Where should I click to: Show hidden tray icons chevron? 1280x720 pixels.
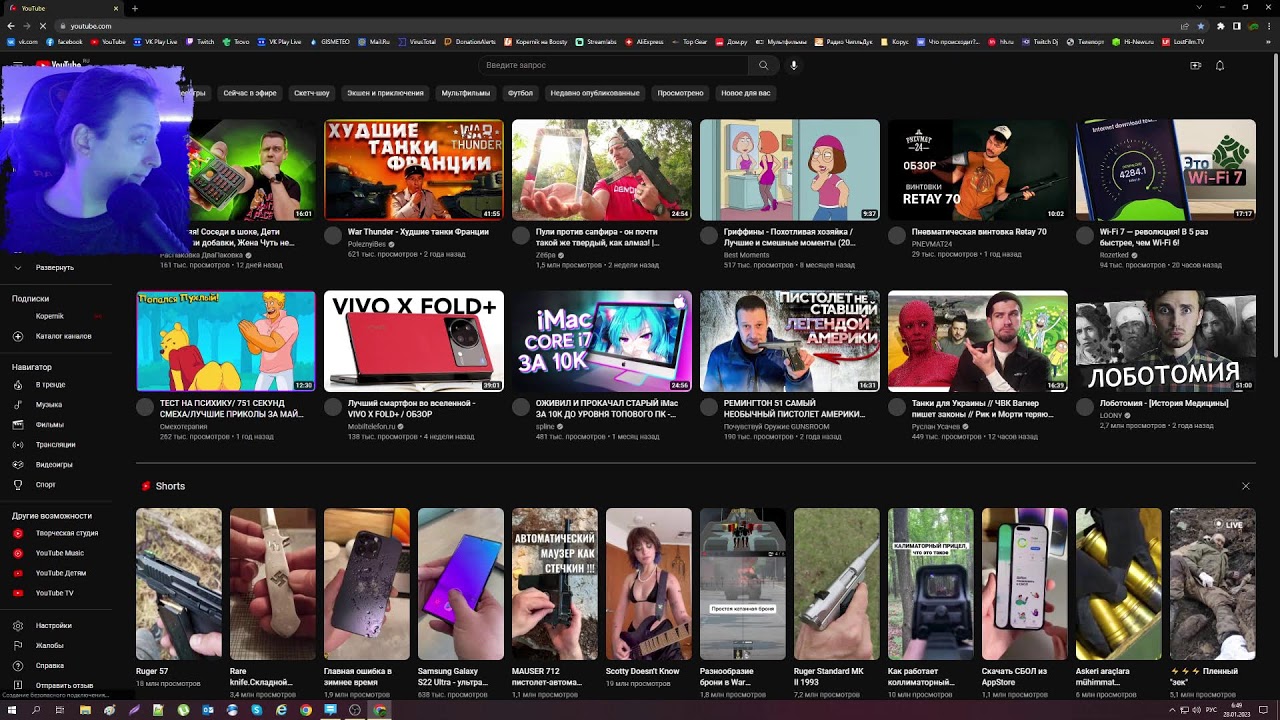[1173, 710]
